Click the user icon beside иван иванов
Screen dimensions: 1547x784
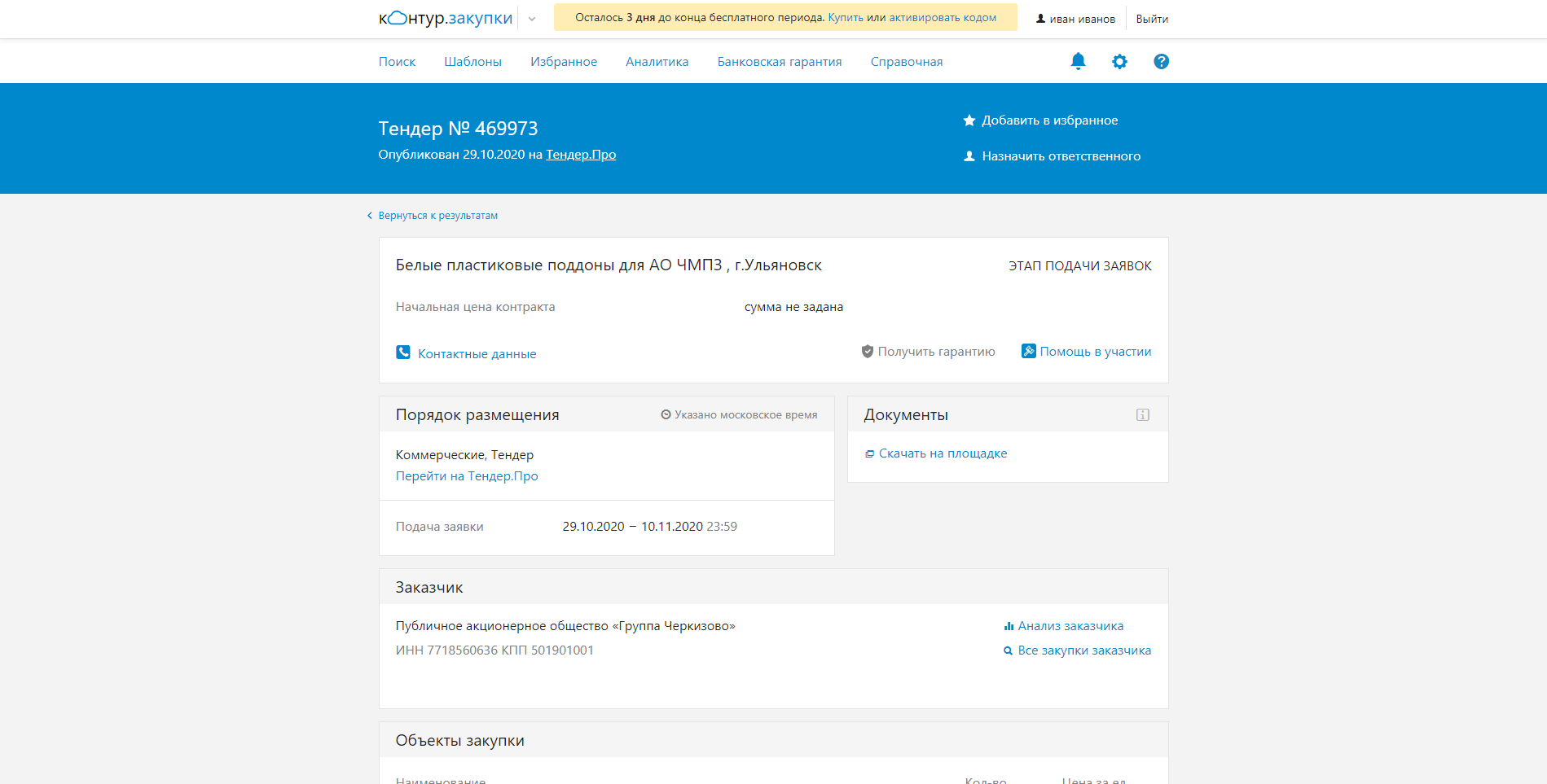click(1040, 19)
